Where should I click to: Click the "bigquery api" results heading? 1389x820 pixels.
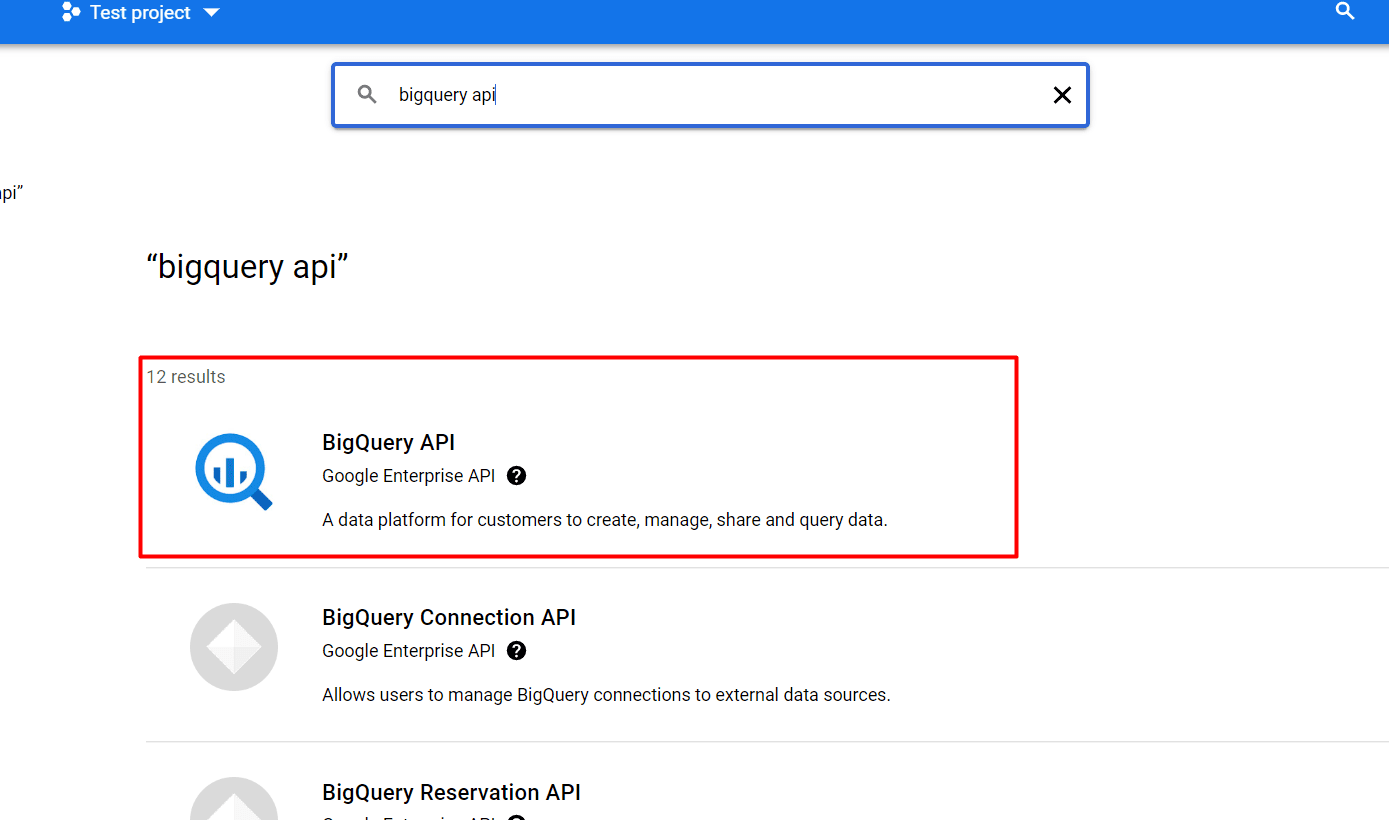point(247,267)
